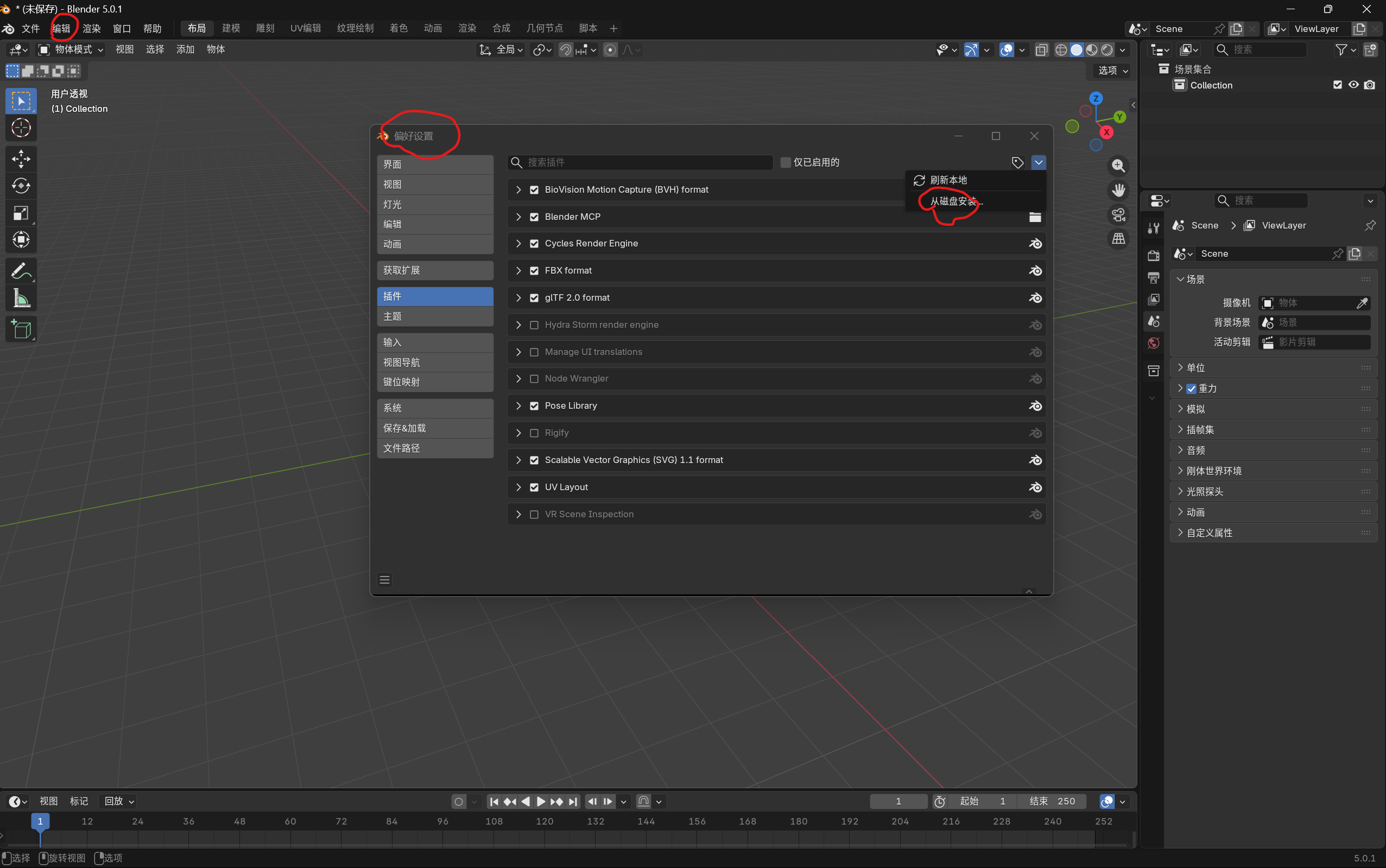Click the timeline current frame field
The width and height of the screenshot is (1386, 868).
(x=898, y=801)
